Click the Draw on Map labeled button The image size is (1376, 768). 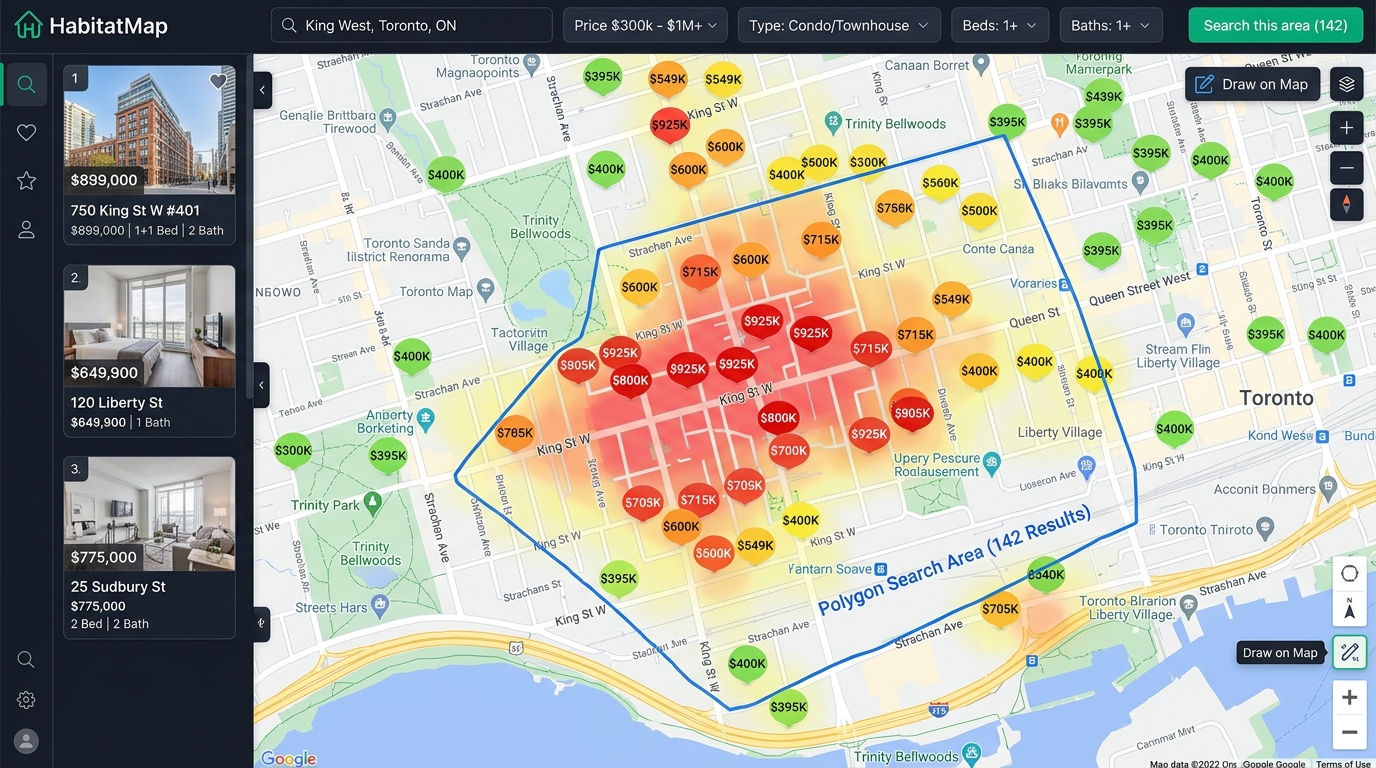(x=1252, y=84)
